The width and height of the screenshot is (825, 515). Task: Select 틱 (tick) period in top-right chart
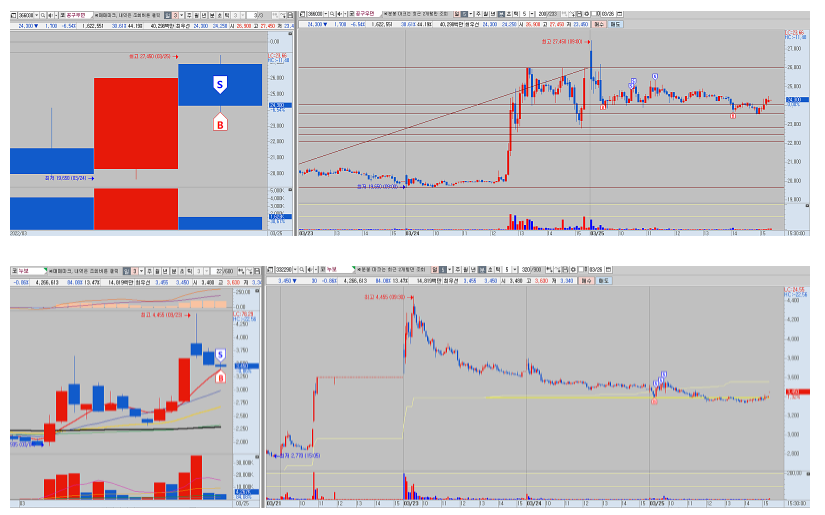point(517,14)
